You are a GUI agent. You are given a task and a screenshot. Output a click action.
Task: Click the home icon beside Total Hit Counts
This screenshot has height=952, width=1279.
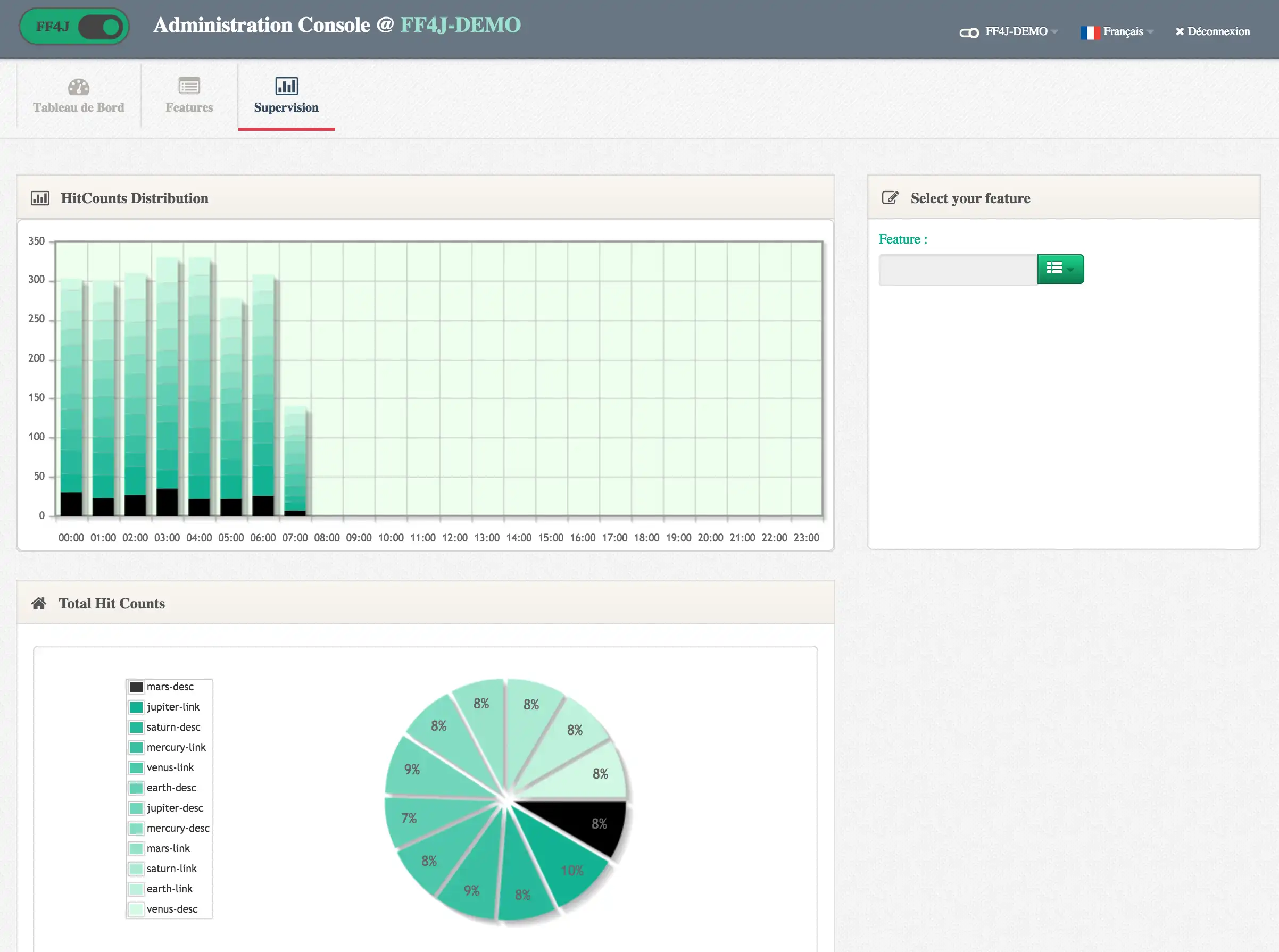[x=39, y=603]
